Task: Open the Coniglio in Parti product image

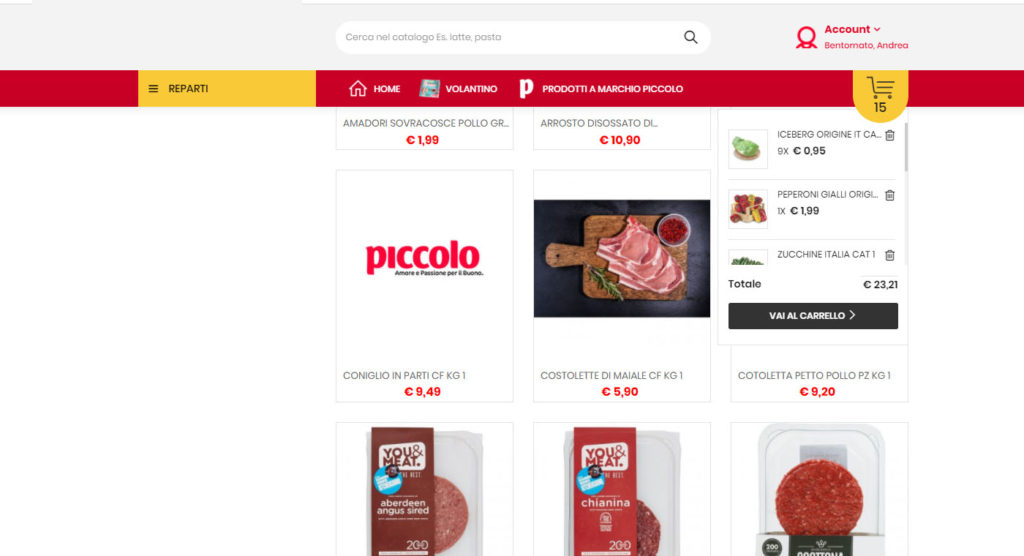Action: tap(424, 259)
